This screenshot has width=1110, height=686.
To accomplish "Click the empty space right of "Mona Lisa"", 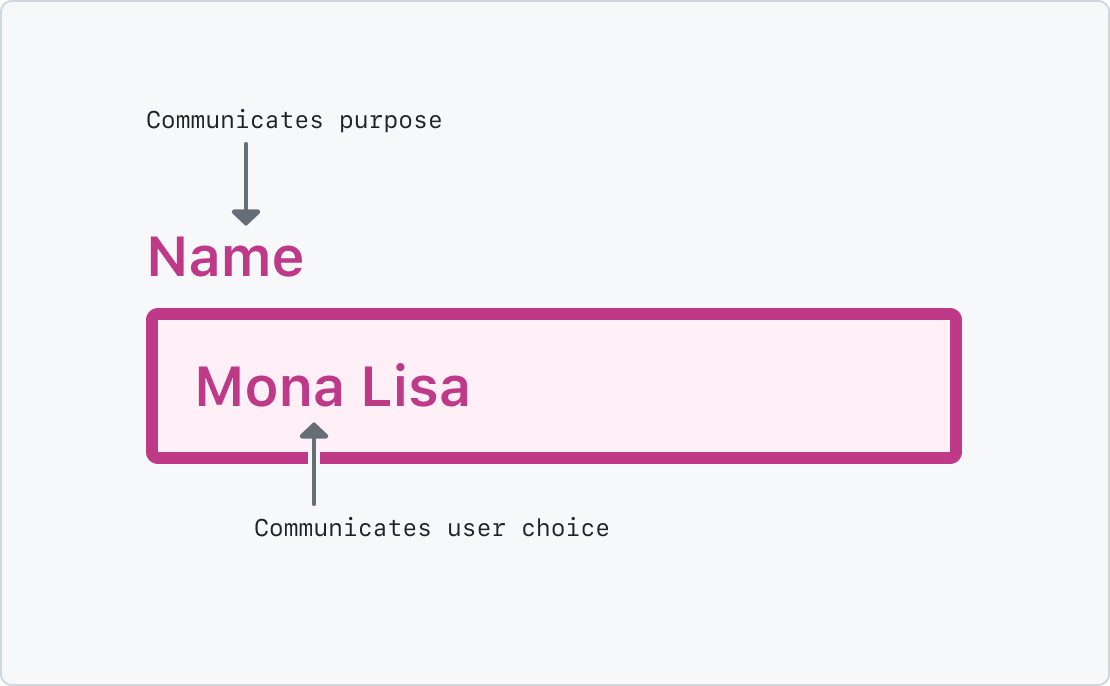I will pos(700,387).
